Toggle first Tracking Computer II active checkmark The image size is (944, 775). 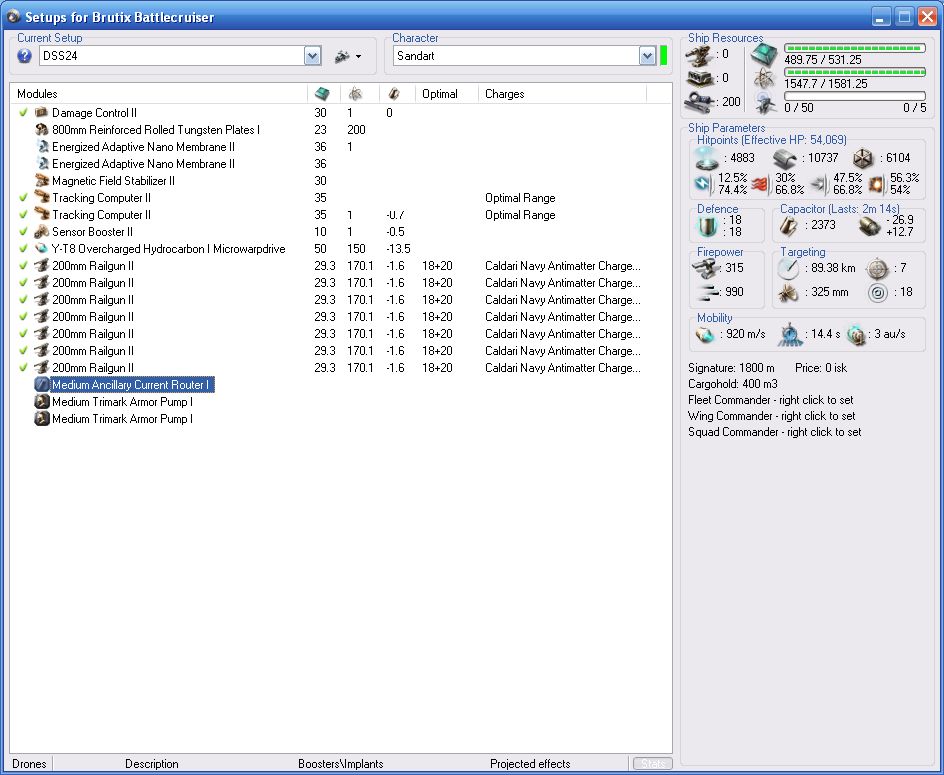(23, 198)
